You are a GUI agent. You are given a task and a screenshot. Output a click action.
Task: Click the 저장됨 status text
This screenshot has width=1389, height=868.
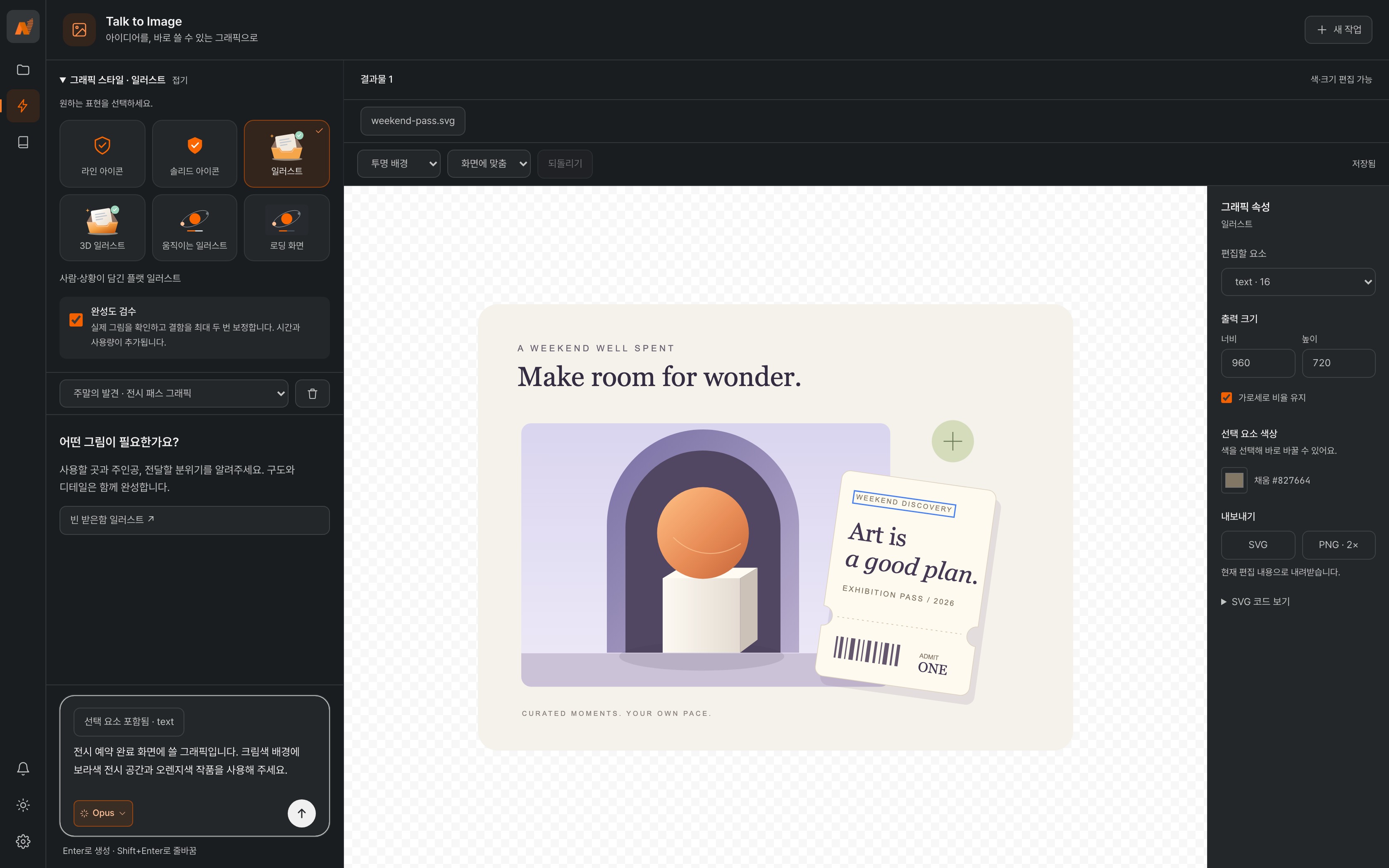tap(1363, 164)
